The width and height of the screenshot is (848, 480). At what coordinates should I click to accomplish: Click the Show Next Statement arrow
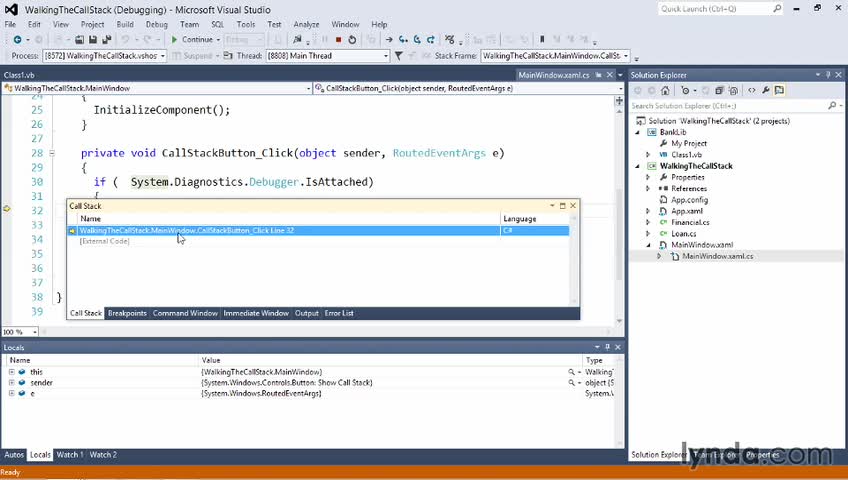point(389,39)
